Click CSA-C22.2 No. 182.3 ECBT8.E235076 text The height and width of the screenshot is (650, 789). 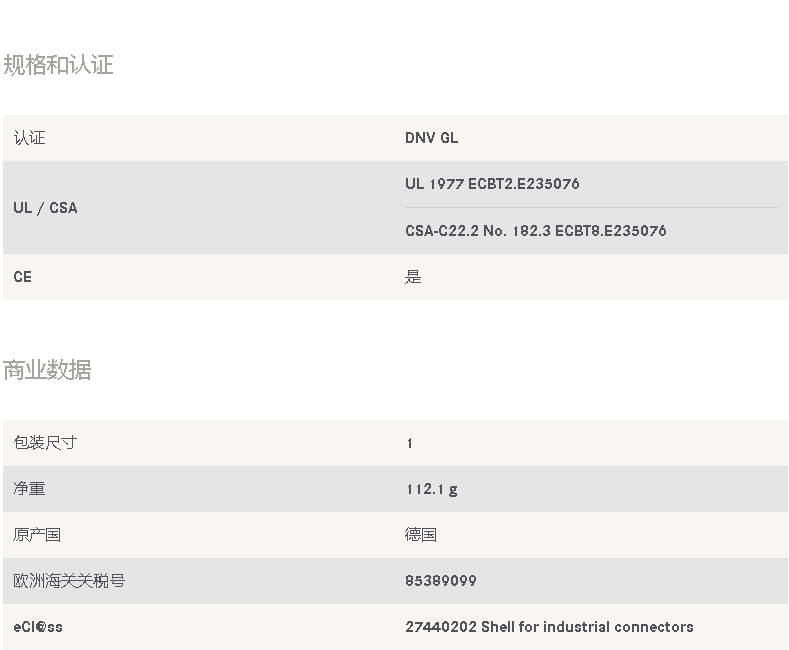[x=535, y=231]
